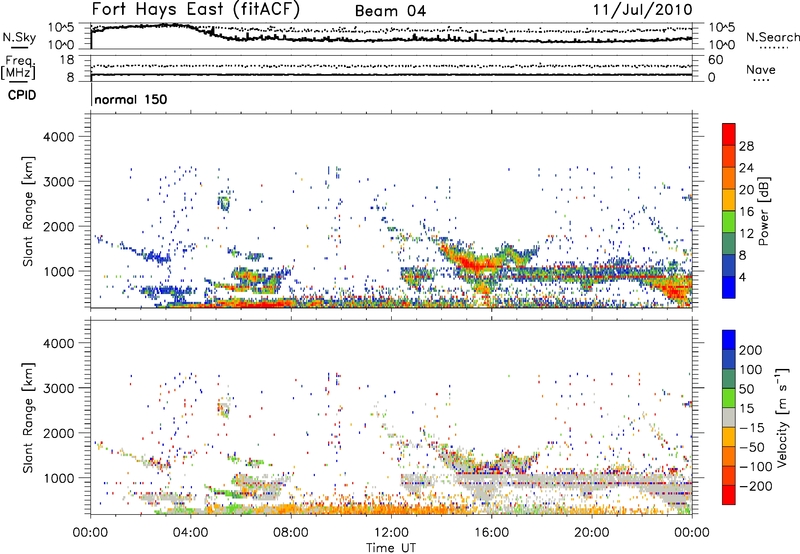Image resolution: width=800 pixels, height=554 pixels.
Task: Click the '60' Nave axis tick
Action: coord(716,60)
